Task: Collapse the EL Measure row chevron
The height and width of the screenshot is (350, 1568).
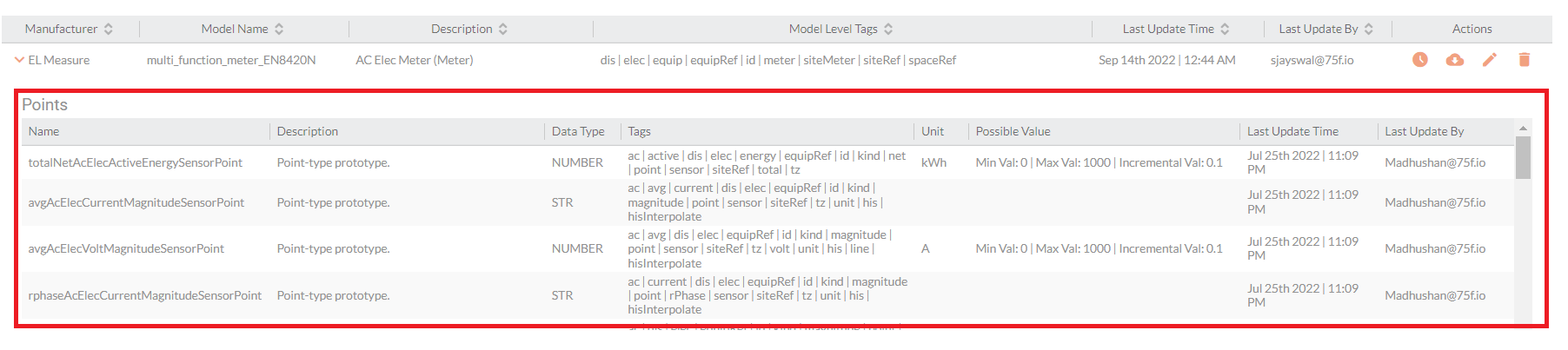Action: 19,60
